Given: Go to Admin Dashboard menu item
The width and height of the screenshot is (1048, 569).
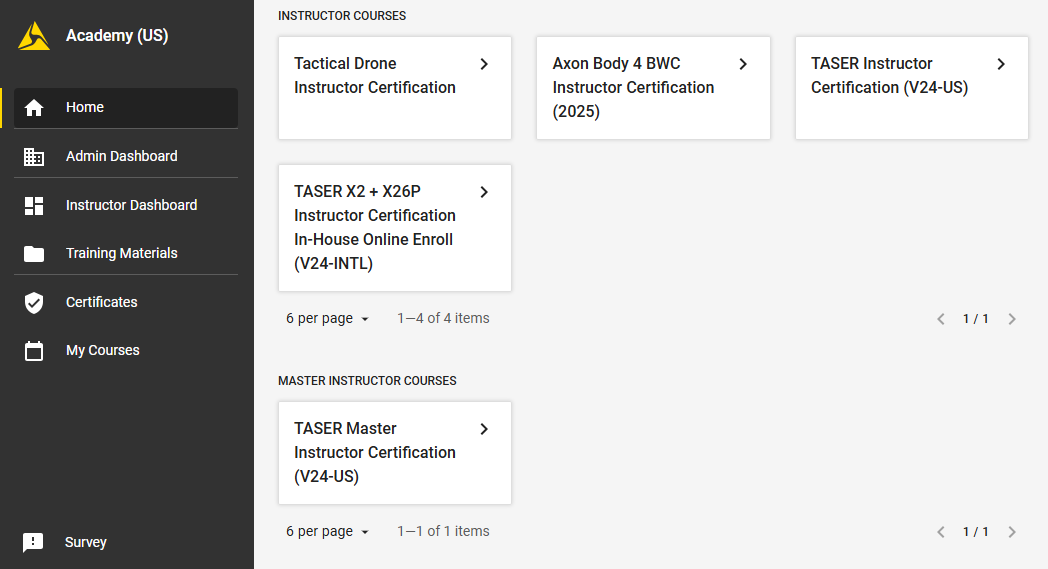Looking at the screenshot, I should [122, 157].
